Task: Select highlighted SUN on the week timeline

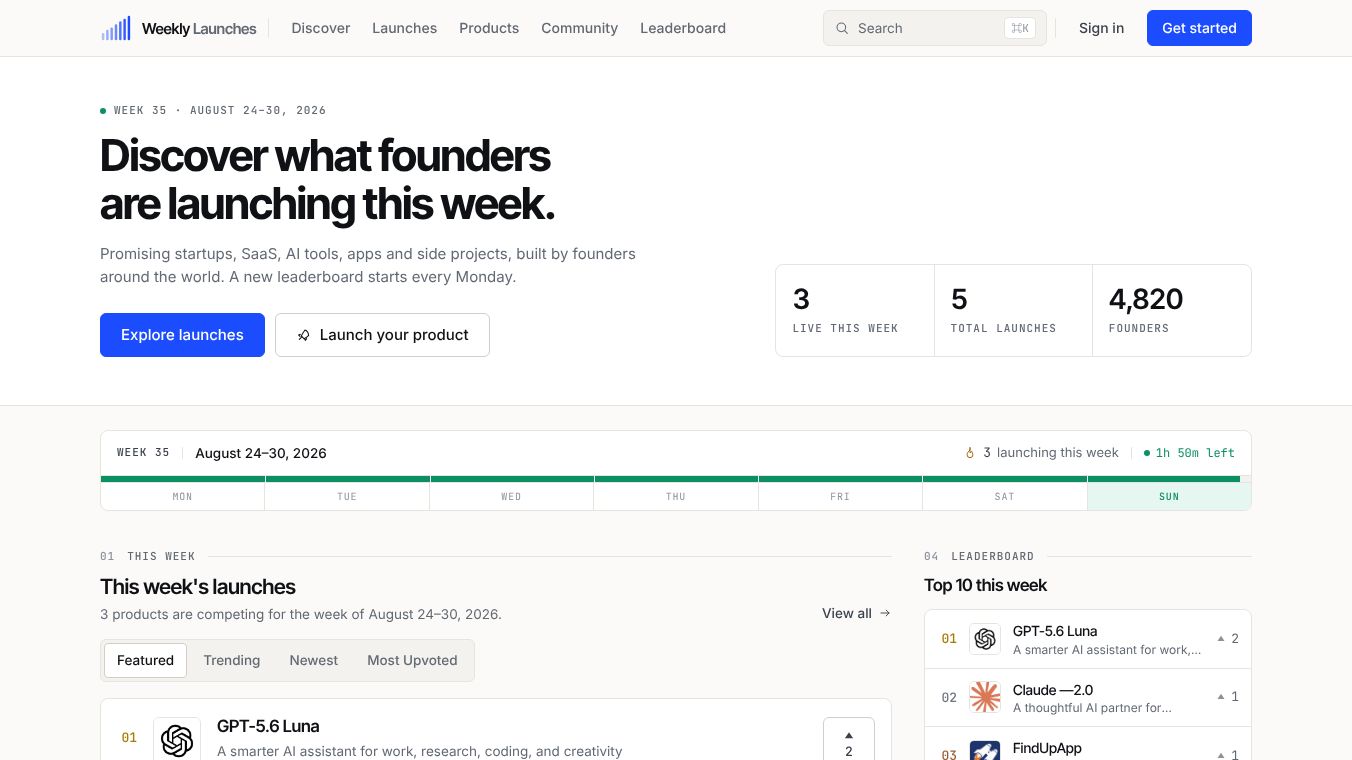Action: coord(1169,496)
